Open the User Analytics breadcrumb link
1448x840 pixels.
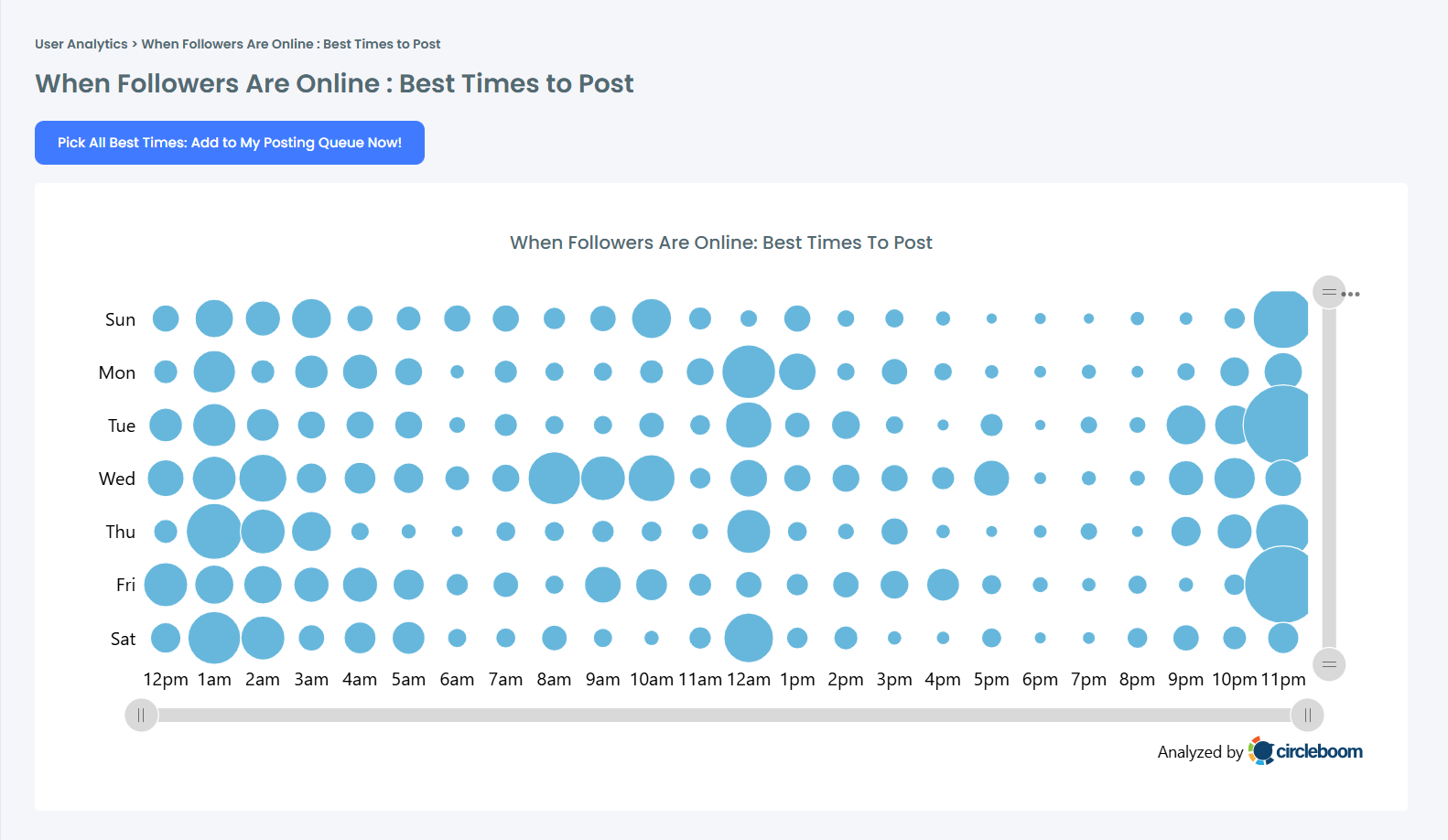point(81,44)
